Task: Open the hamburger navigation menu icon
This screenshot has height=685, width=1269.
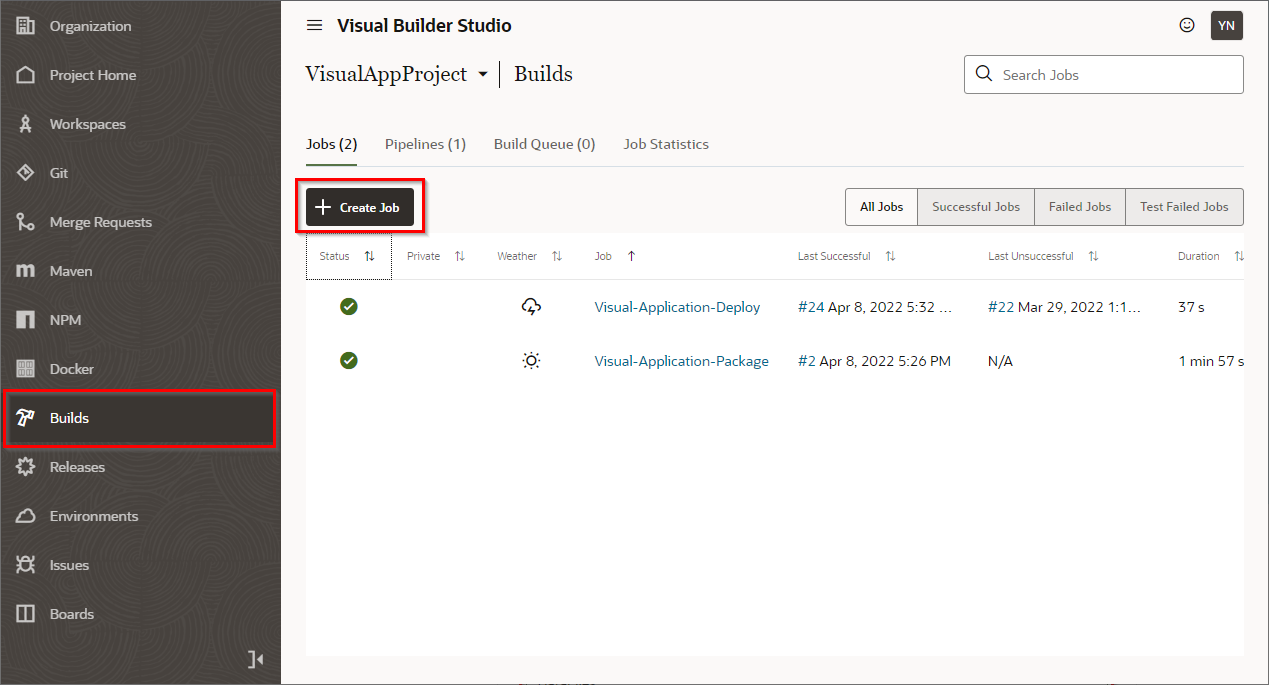Action: pos(314,26)
